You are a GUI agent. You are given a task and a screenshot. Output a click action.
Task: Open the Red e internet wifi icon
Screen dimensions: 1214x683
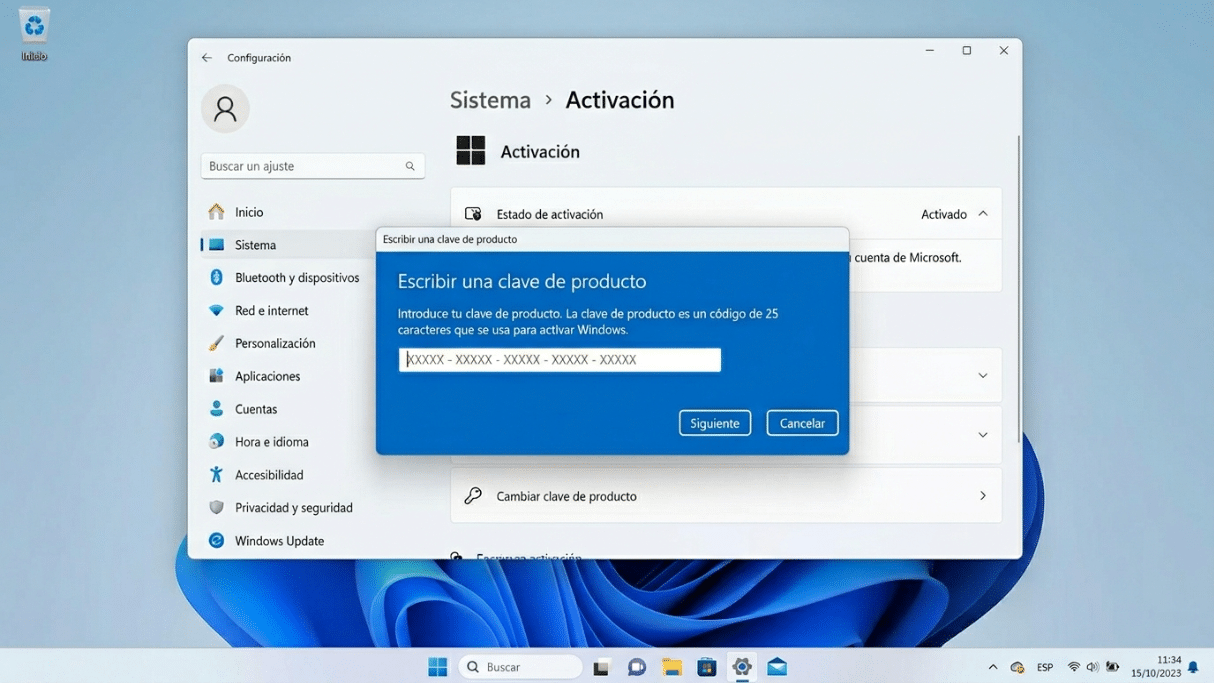216,311
